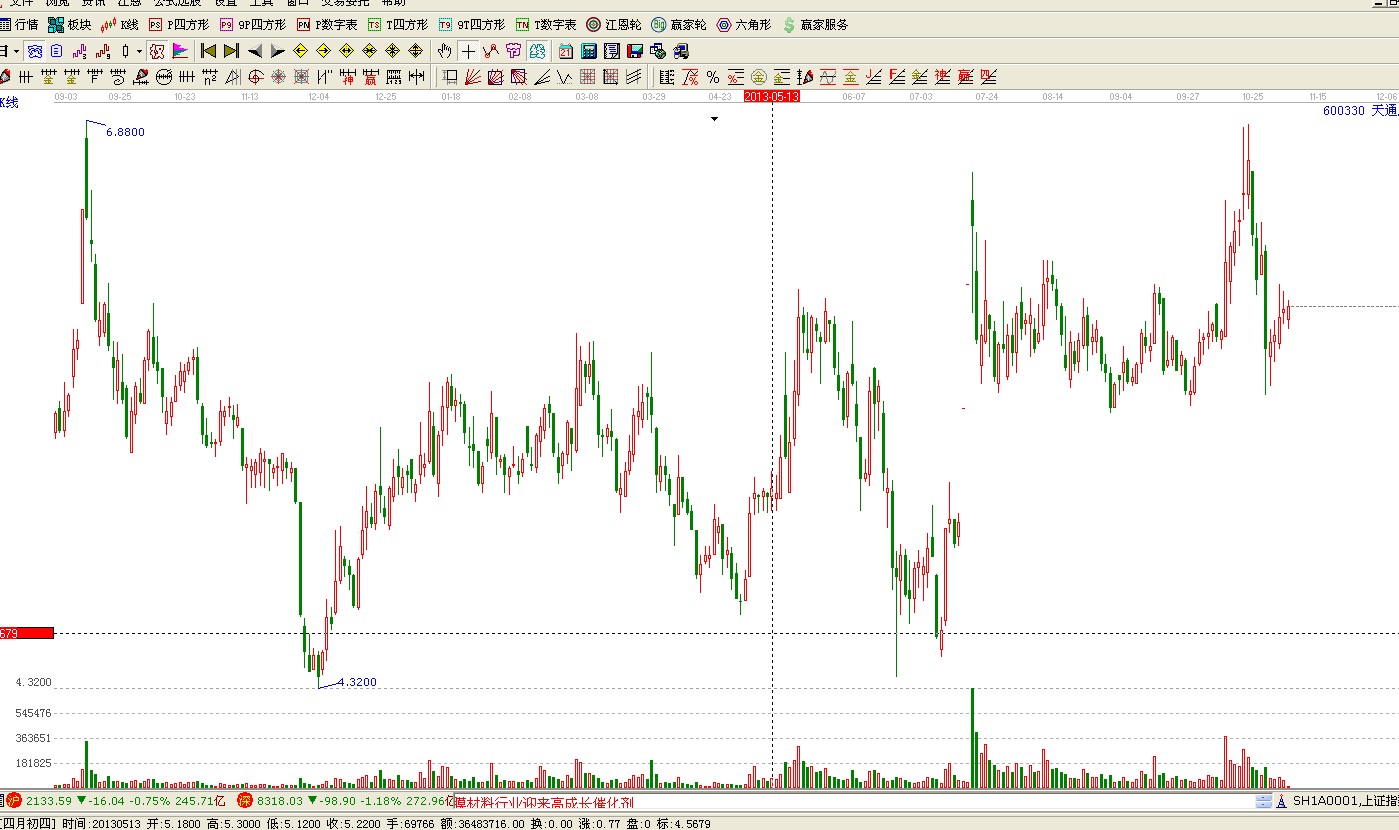Open the 江恩轮 (Gann wheel) tool
This screenshot has width=1399, height=830.
[613, 25]
